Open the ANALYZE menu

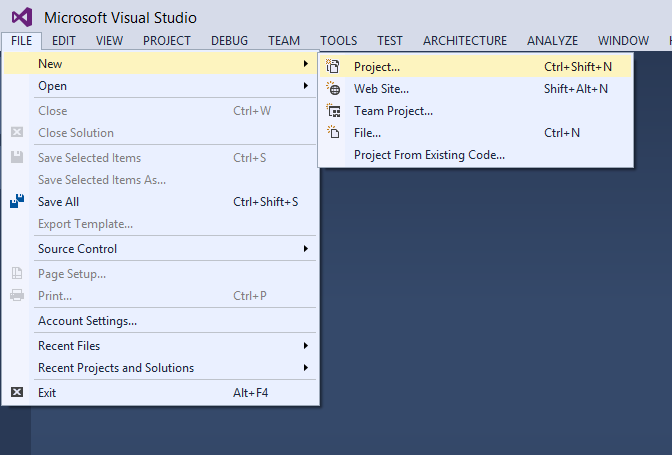(x=552, y=41)
